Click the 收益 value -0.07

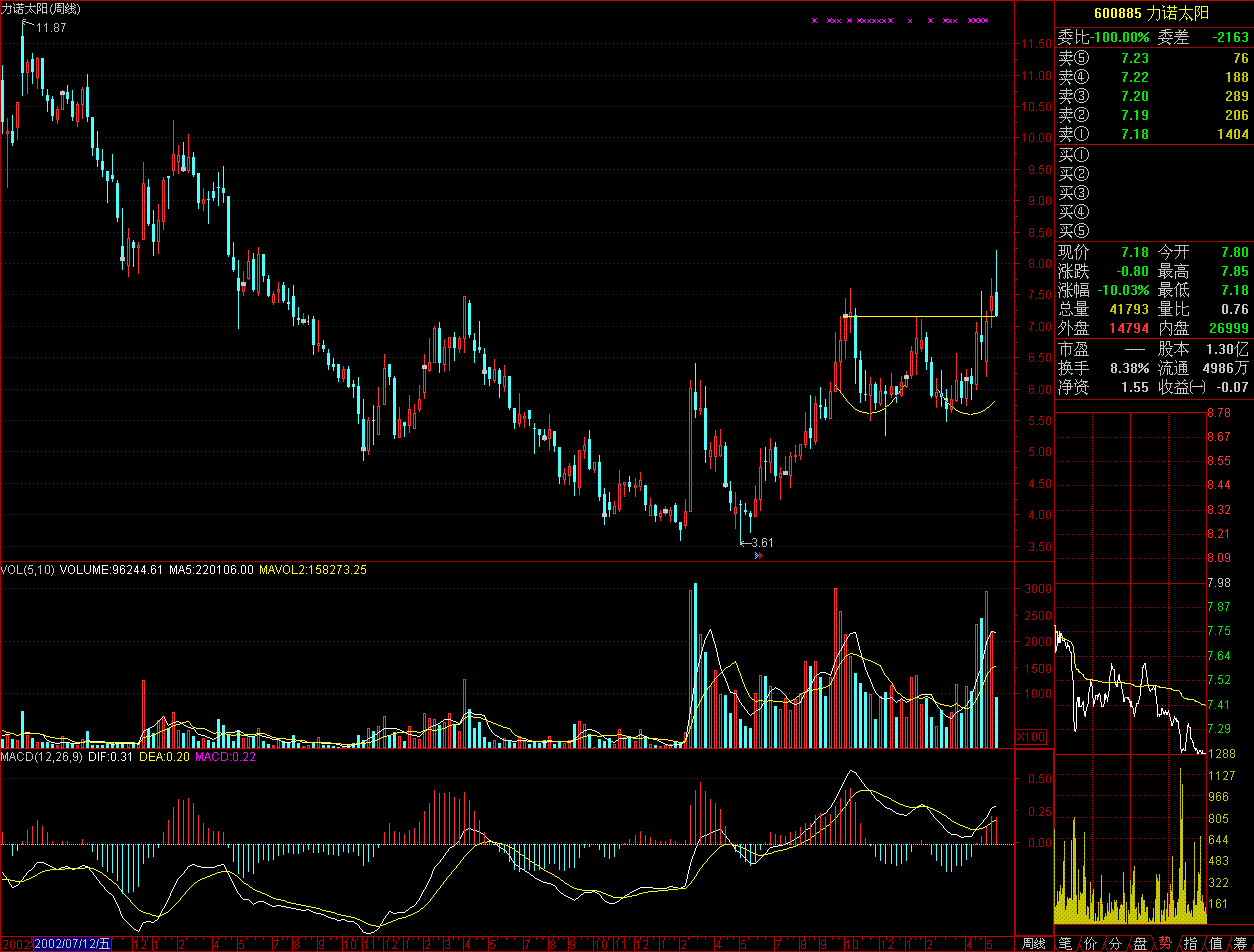[x=1233, y=387]
